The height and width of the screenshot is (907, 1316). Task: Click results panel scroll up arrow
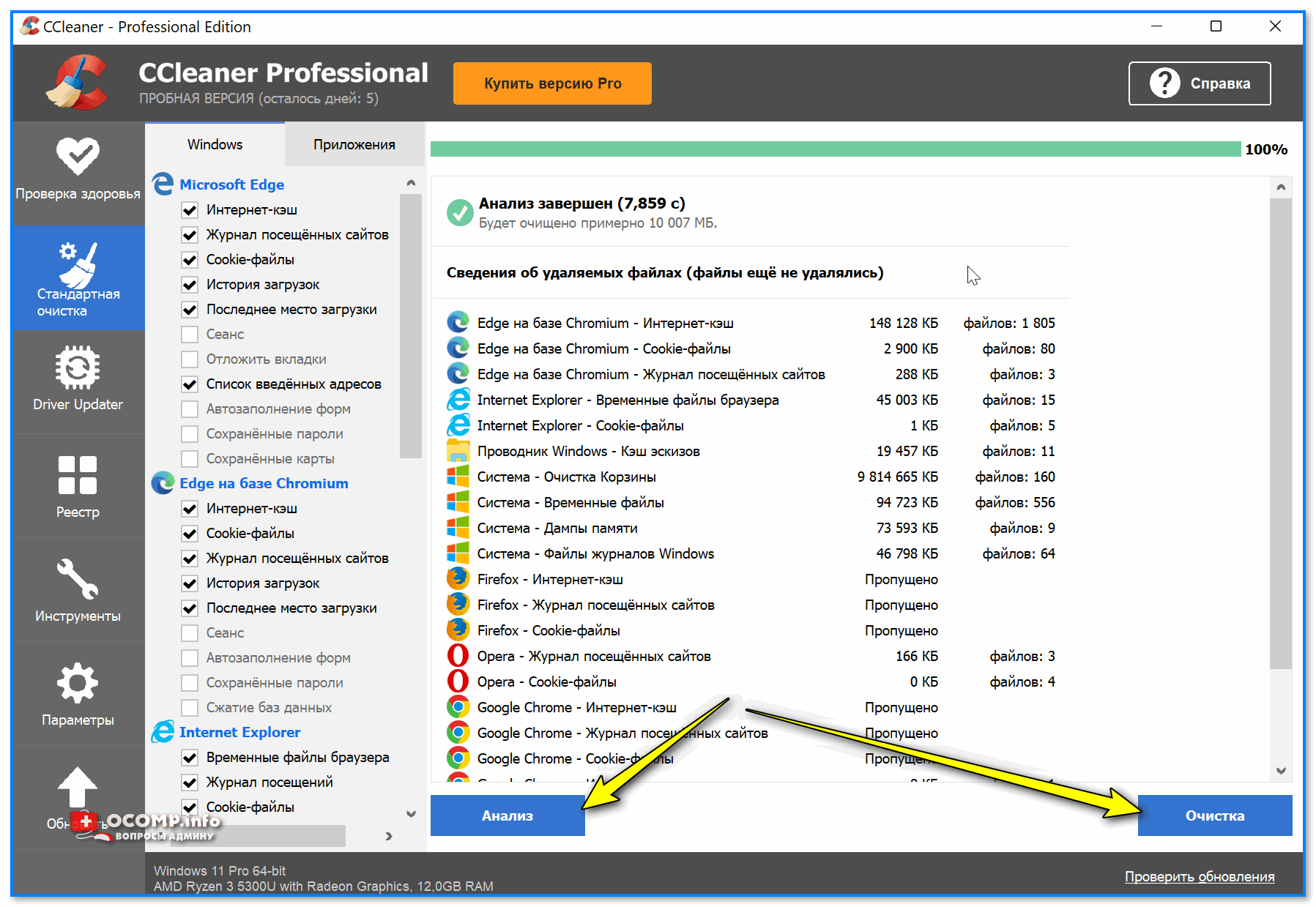(x=1281, y=187)
